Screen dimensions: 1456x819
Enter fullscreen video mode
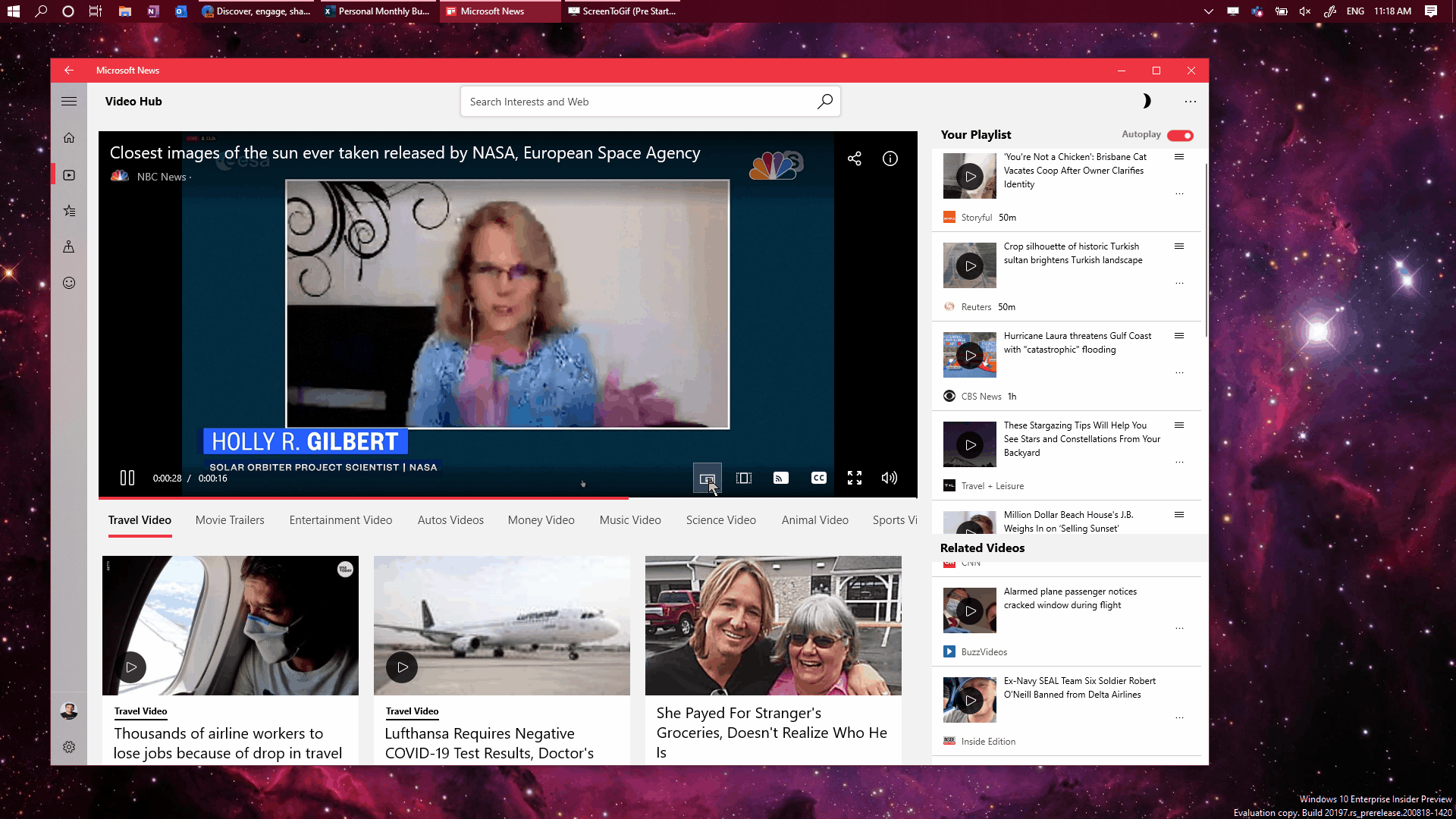tap(855, 478)
